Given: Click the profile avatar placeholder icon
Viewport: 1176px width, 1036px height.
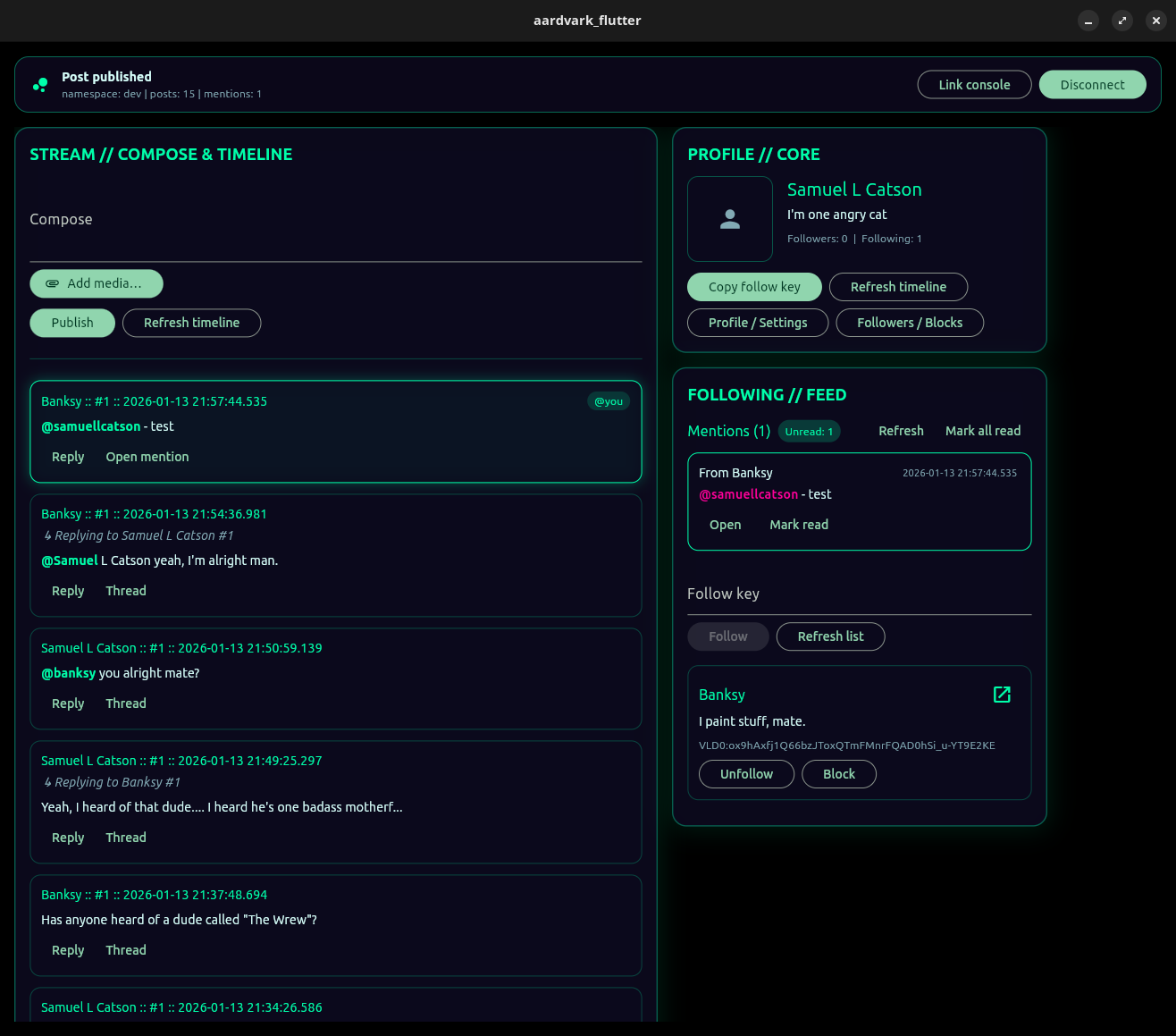Looking at the screenshot, I should (729, 219).
